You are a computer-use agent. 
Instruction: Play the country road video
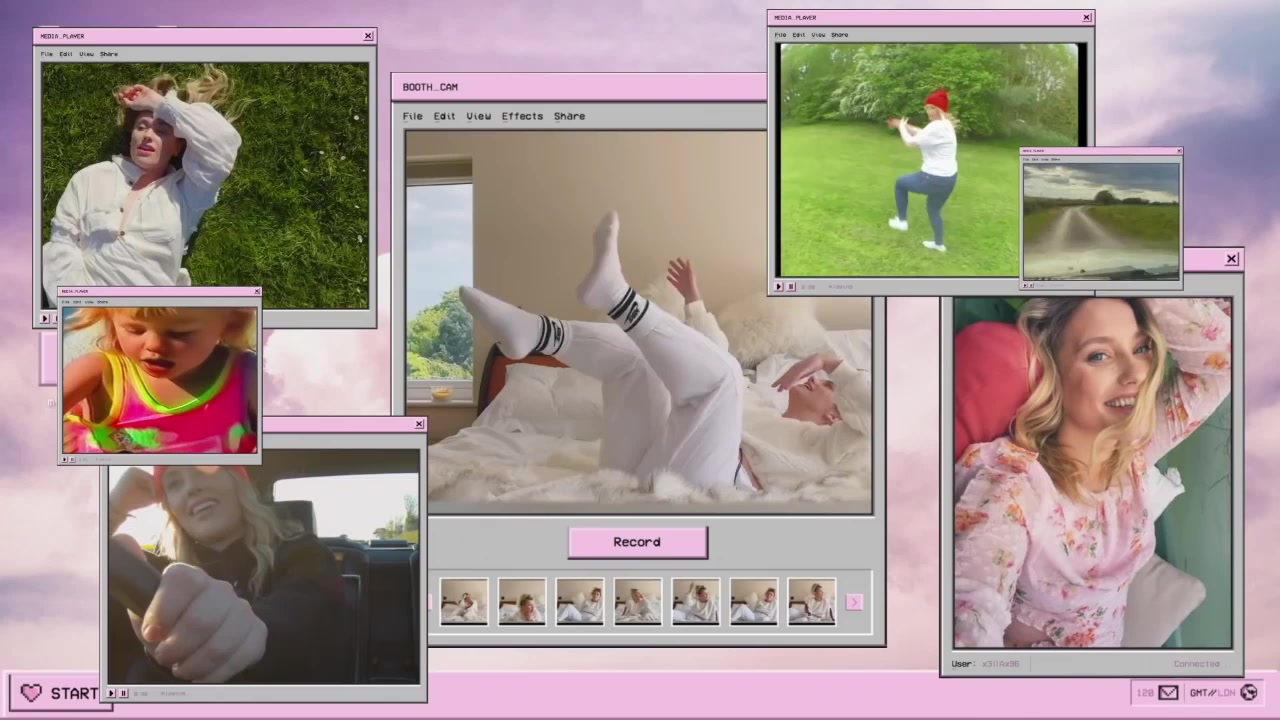tap(1025, 285)
